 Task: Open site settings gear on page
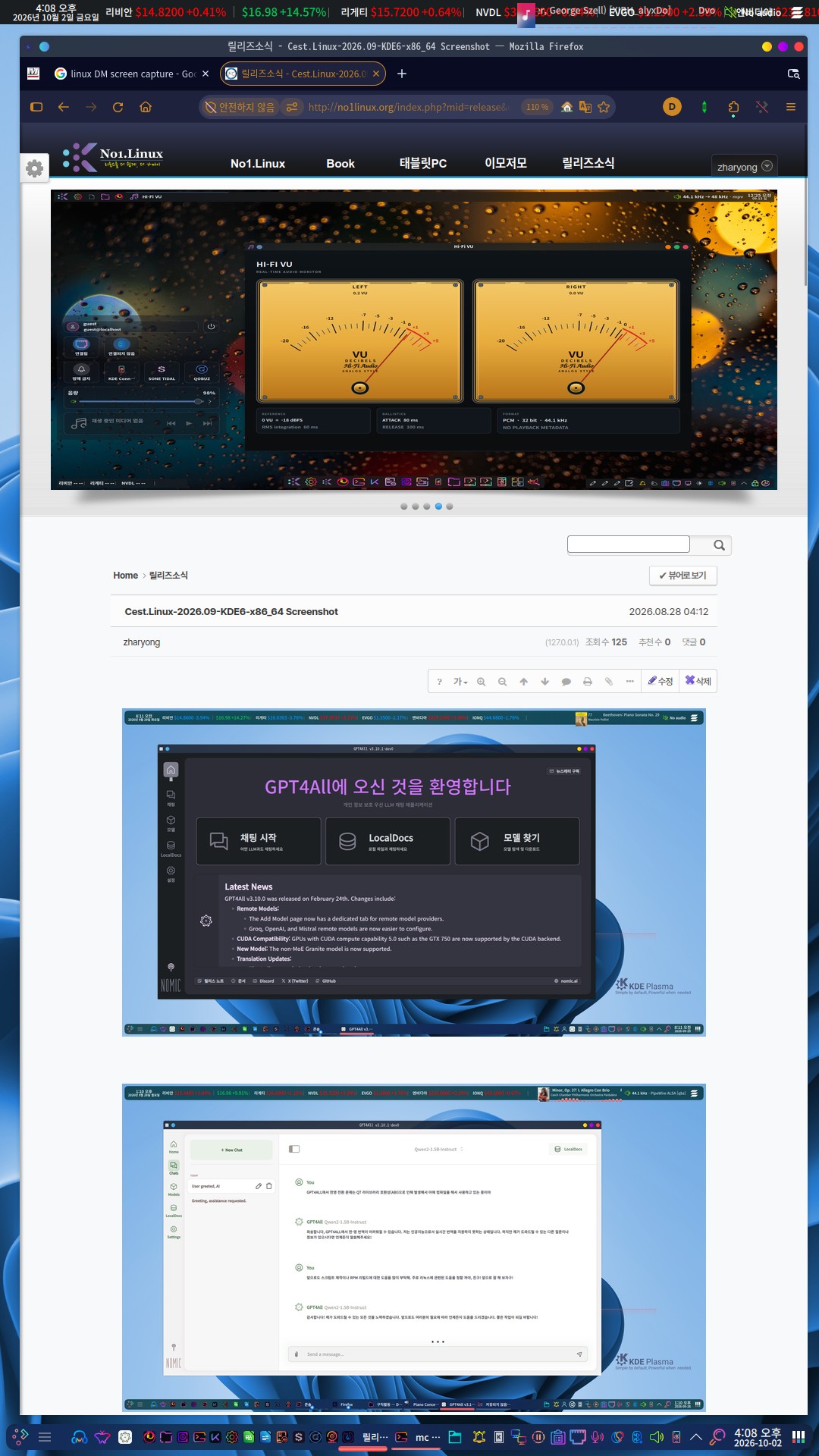[x=35, y=168]
